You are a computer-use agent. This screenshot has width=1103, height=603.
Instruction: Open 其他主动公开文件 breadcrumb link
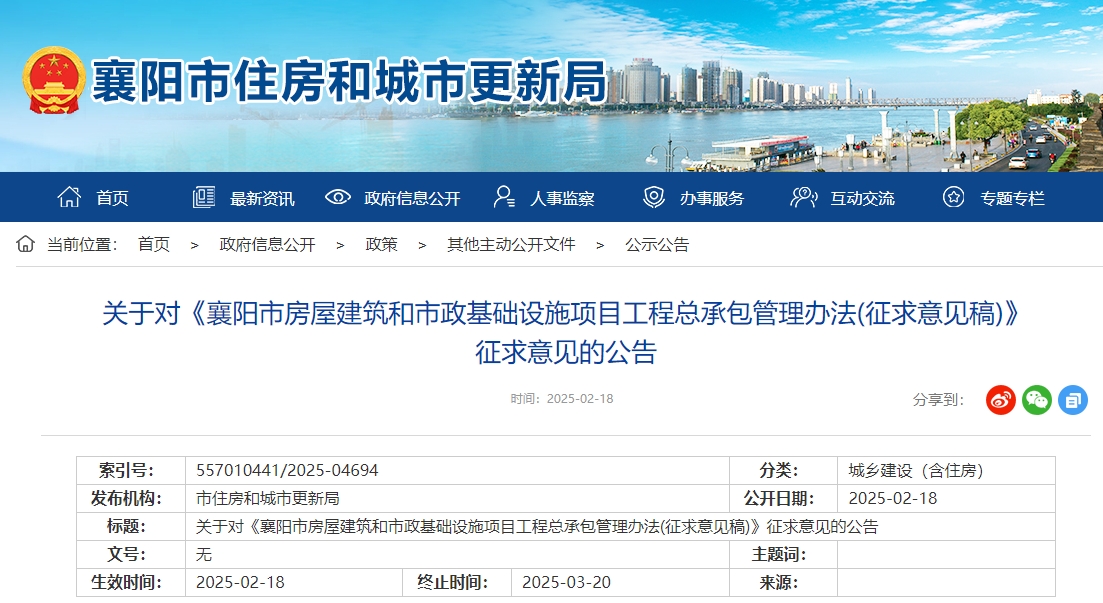(x=511, y=244)
